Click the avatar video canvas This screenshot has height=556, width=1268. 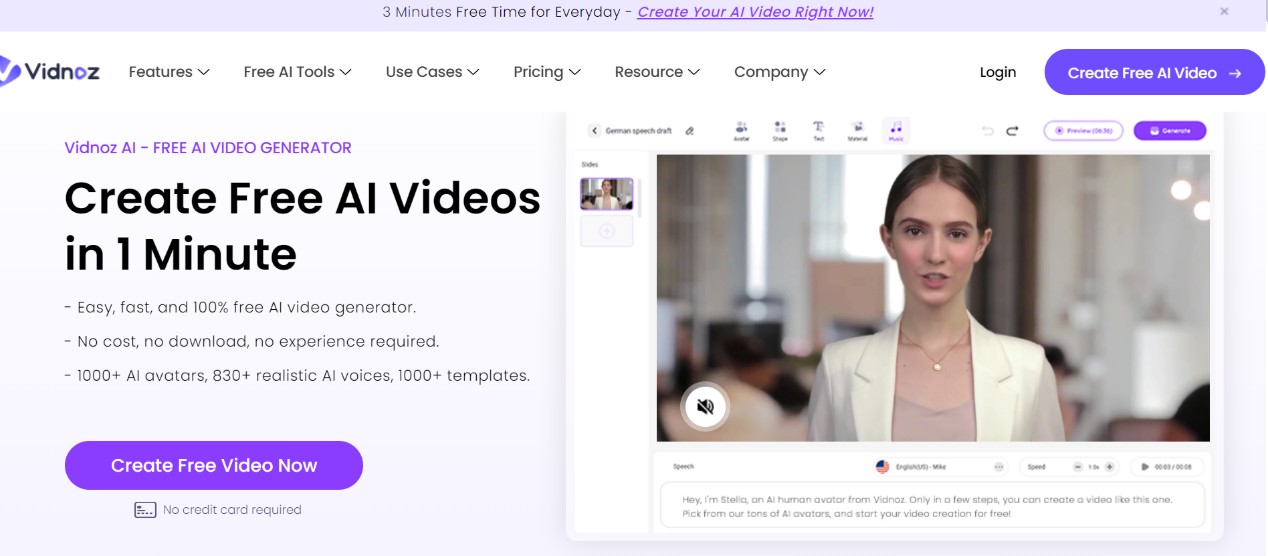click(933, 298)
